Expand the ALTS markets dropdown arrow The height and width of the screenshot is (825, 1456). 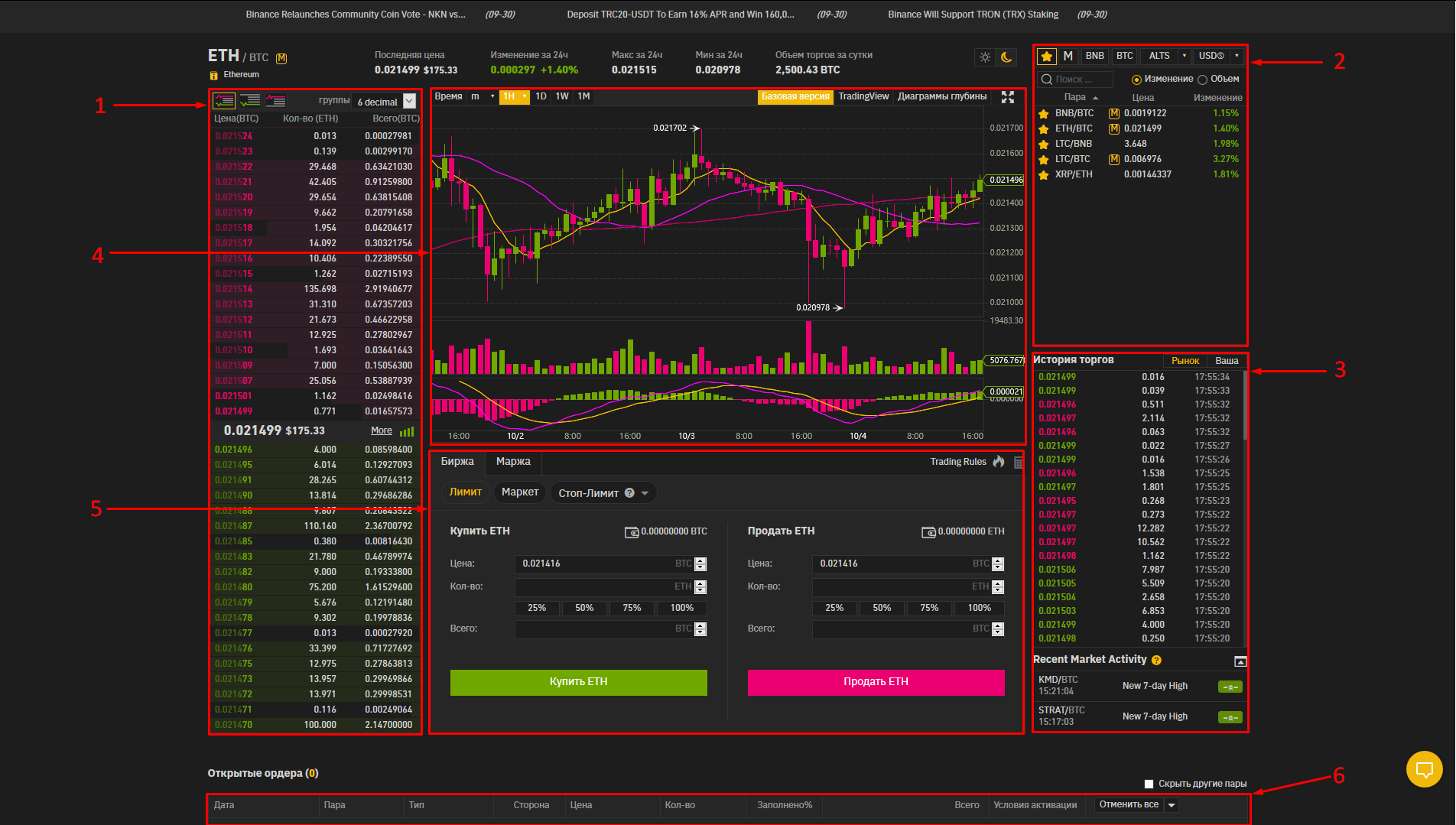[x=1185, y=56]
